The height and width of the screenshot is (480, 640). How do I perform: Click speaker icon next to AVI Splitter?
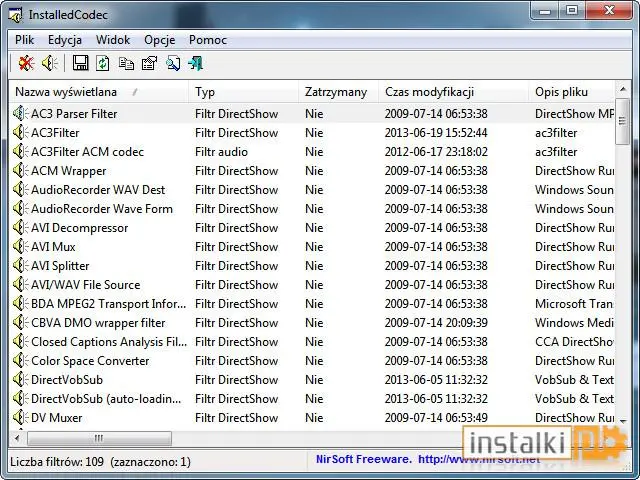point(20,266)
